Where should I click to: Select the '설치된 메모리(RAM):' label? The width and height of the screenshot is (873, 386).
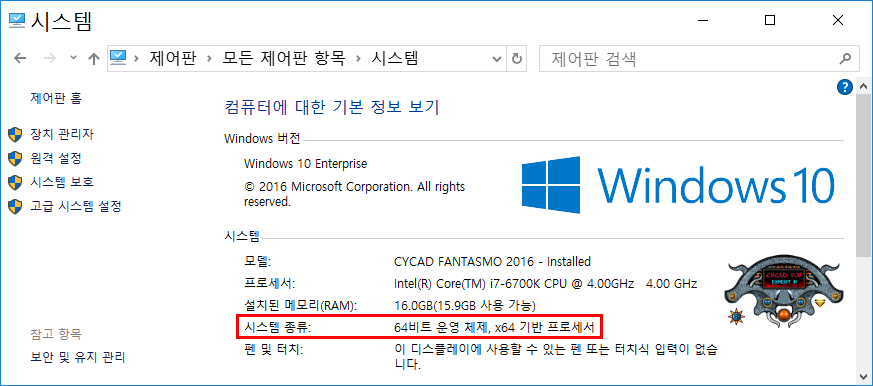tap(300, 306)
